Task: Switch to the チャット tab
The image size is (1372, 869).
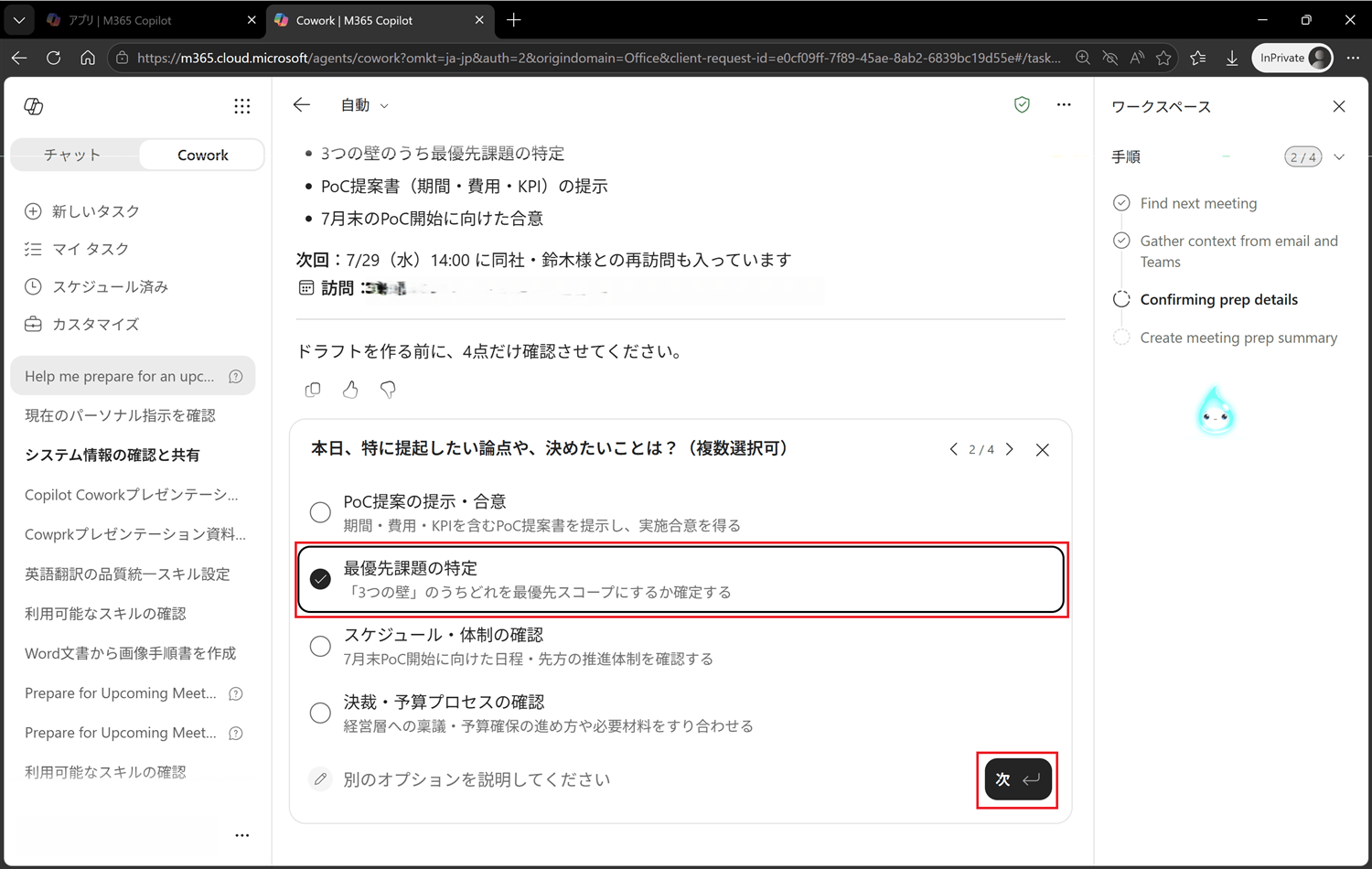Action: (73, 155)
